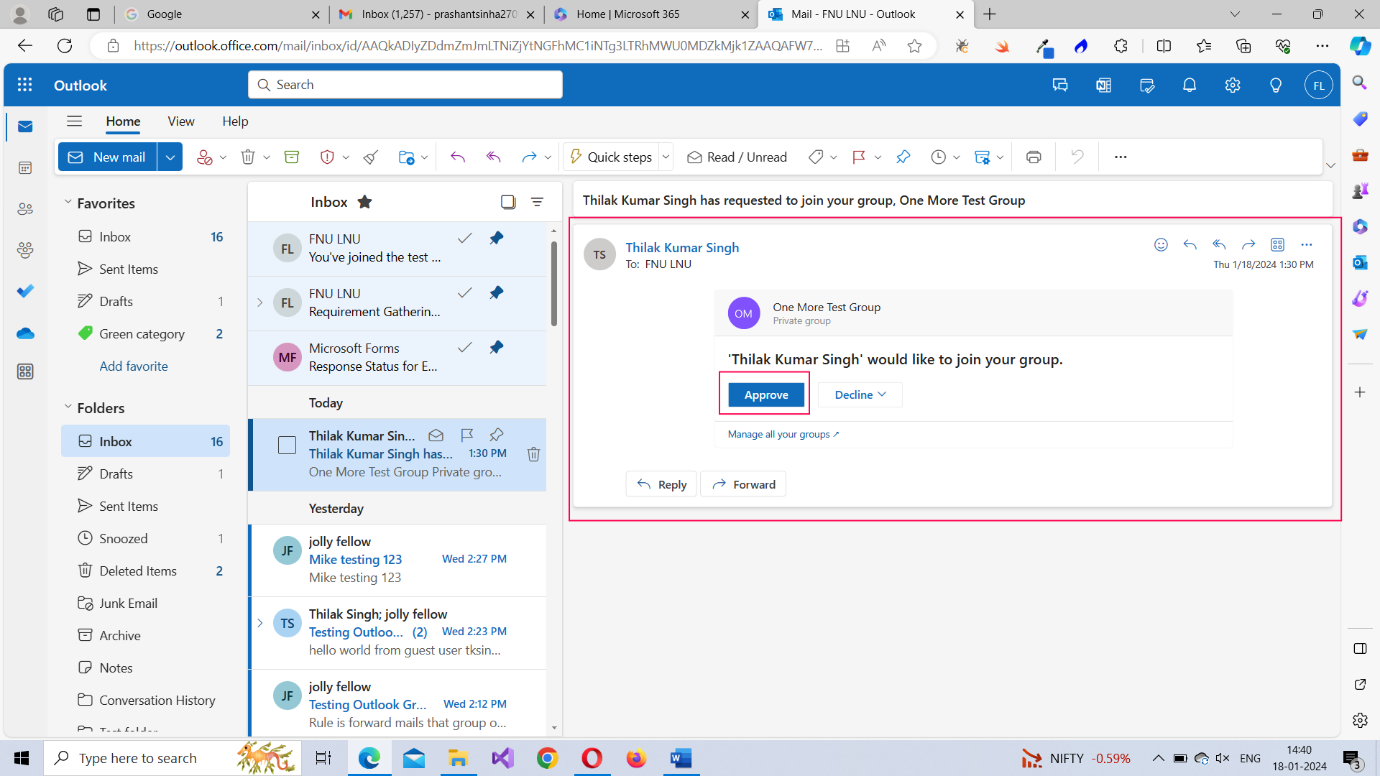Click the Sweep broom icon in ribbon
This screenshot has width=1380, height=776.
pos(371,157)
